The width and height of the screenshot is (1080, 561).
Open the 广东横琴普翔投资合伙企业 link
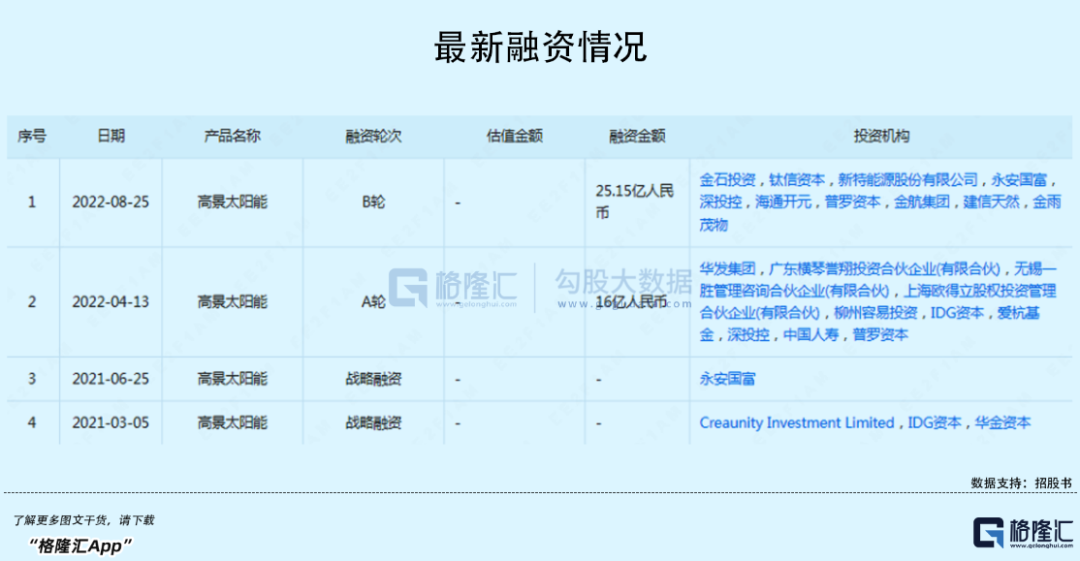coord(884,269)
